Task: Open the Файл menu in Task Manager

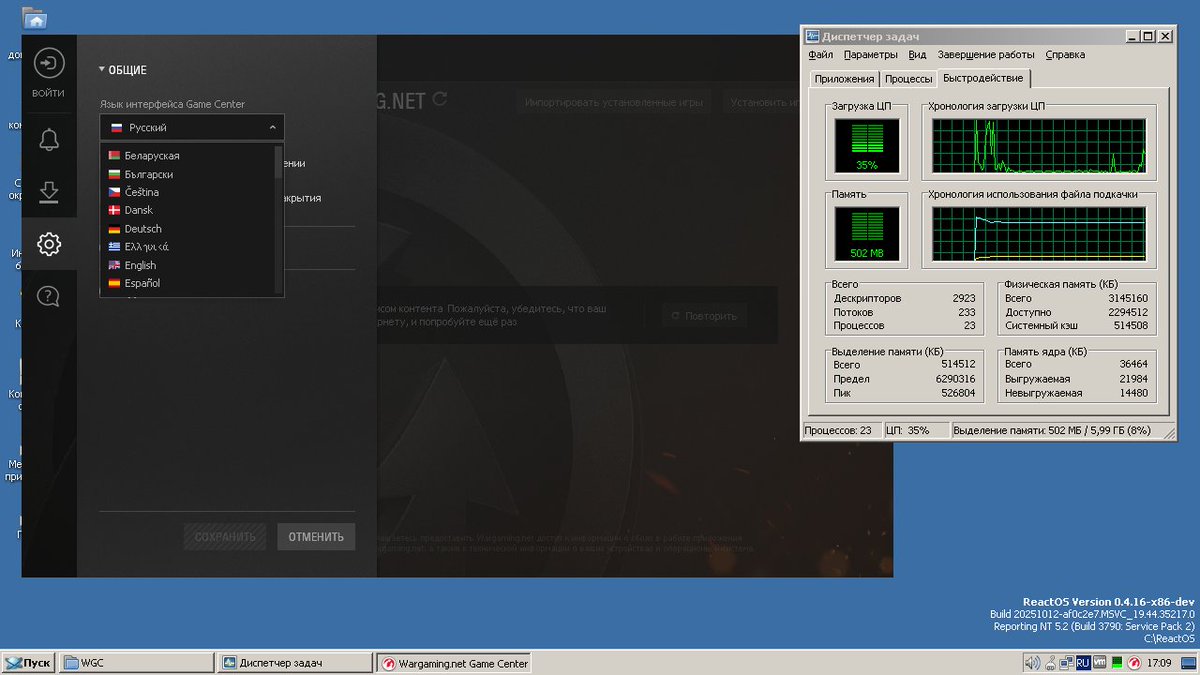Action: [x=820, y=55]
